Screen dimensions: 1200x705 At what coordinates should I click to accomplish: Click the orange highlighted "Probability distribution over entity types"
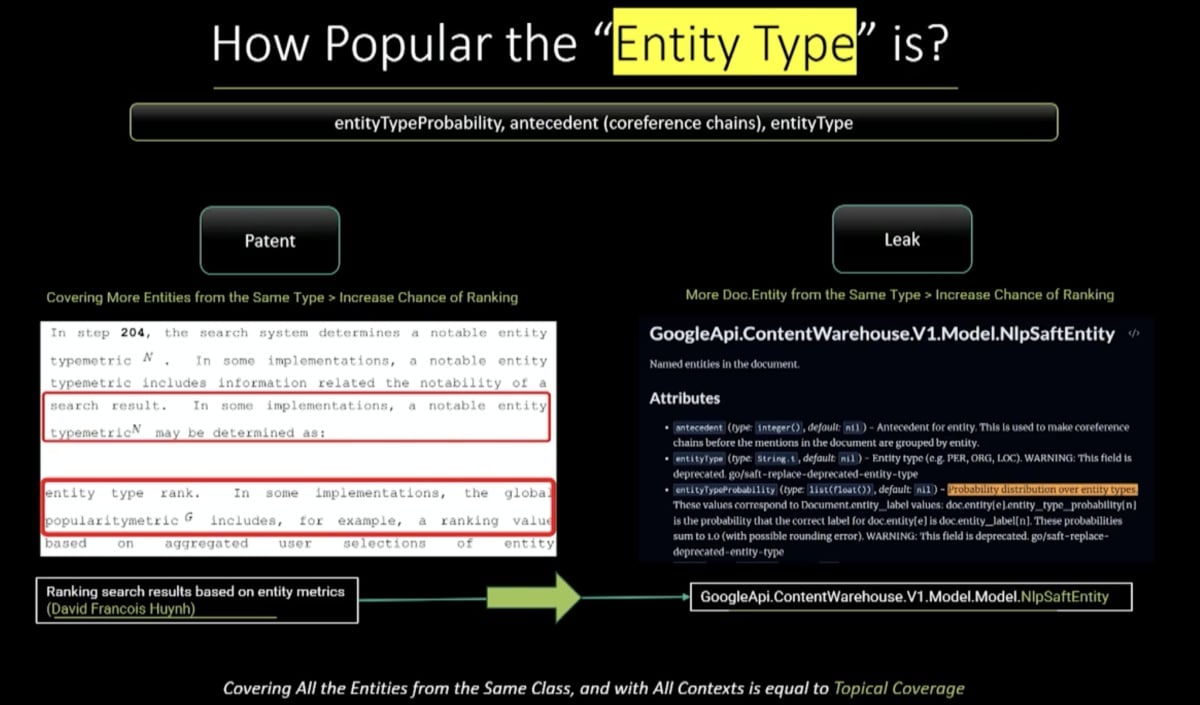1042,490
